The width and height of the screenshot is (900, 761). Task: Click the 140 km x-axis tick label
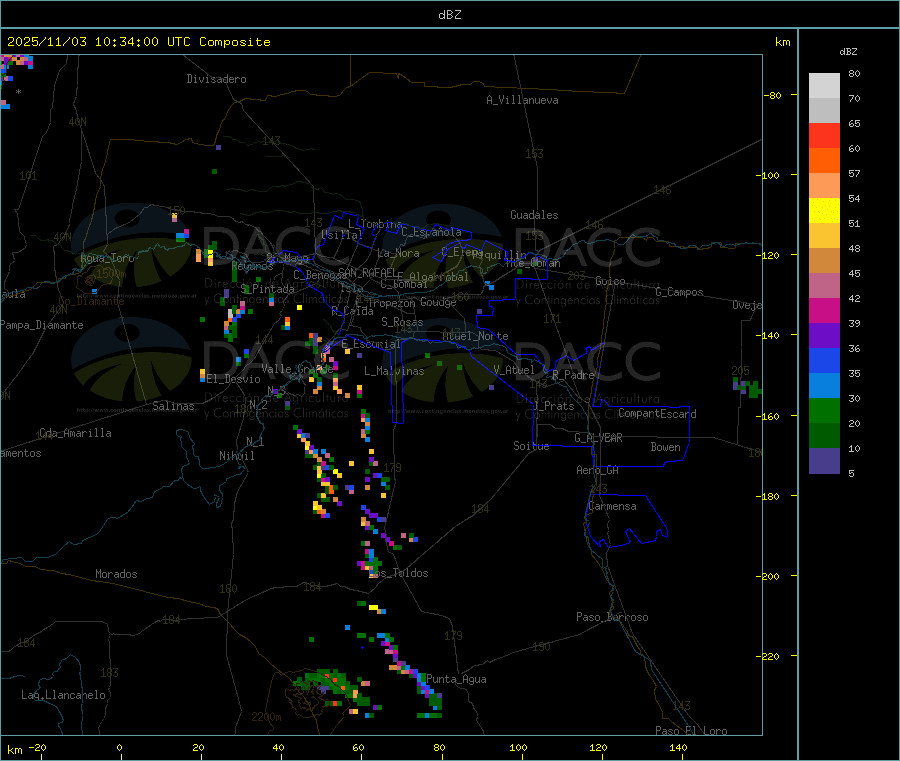pos(678,747)
